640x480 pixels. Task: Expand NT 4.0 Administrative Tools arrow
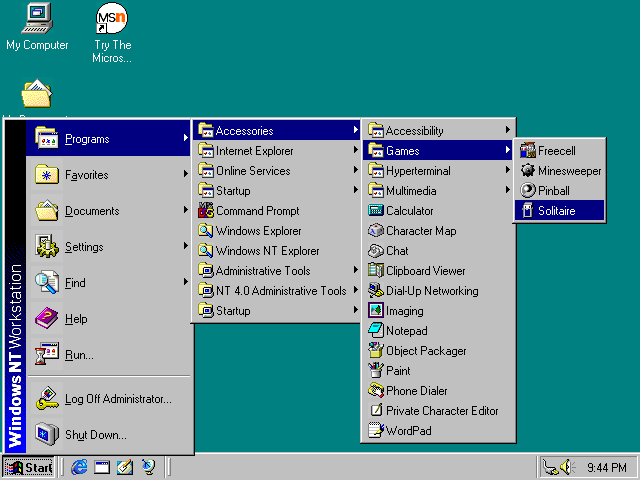coord(356,290)
